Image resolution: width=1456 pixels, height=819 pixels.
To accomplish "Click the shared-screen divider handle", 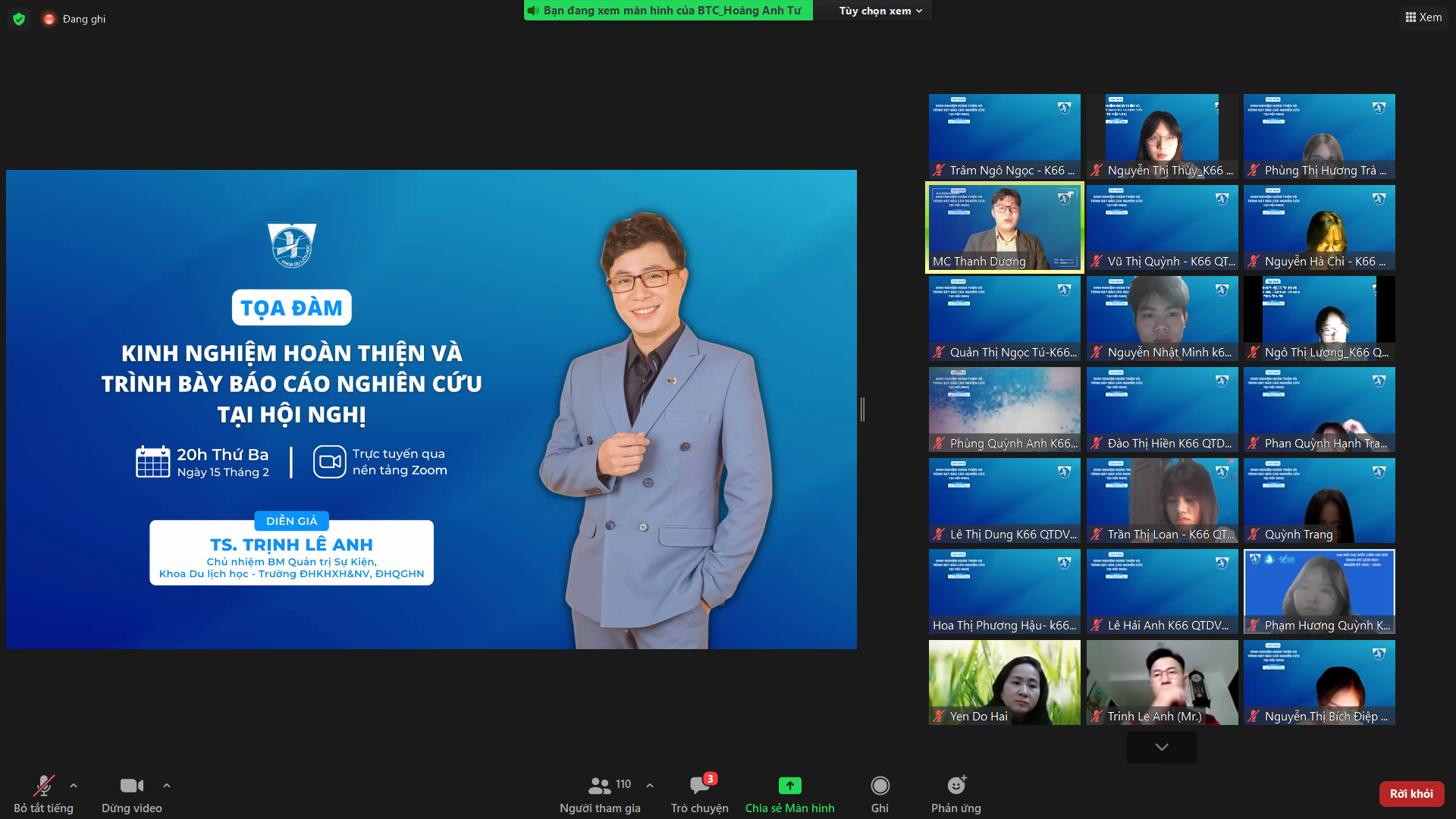I will [862, 409].
